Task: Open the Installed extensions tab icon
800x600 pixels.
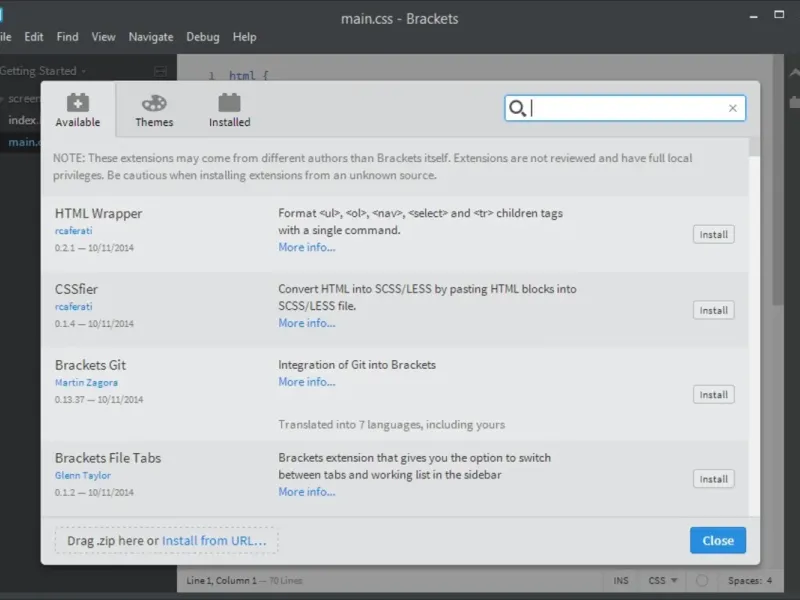Action: (x=229, y=103)
